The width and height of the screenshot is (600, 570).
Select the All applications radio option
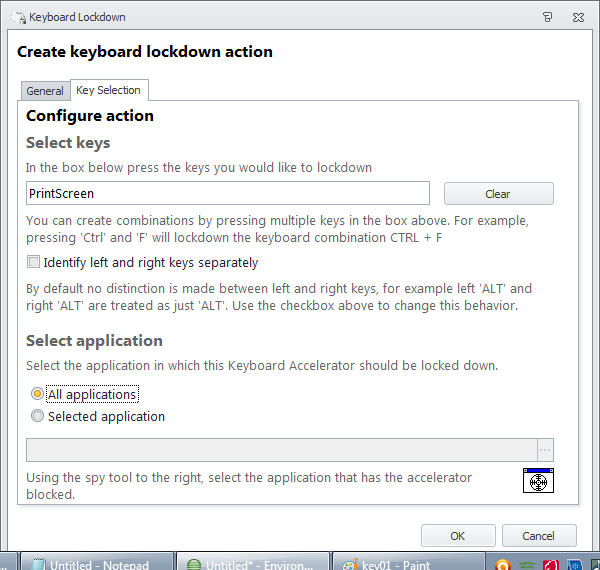38,394
